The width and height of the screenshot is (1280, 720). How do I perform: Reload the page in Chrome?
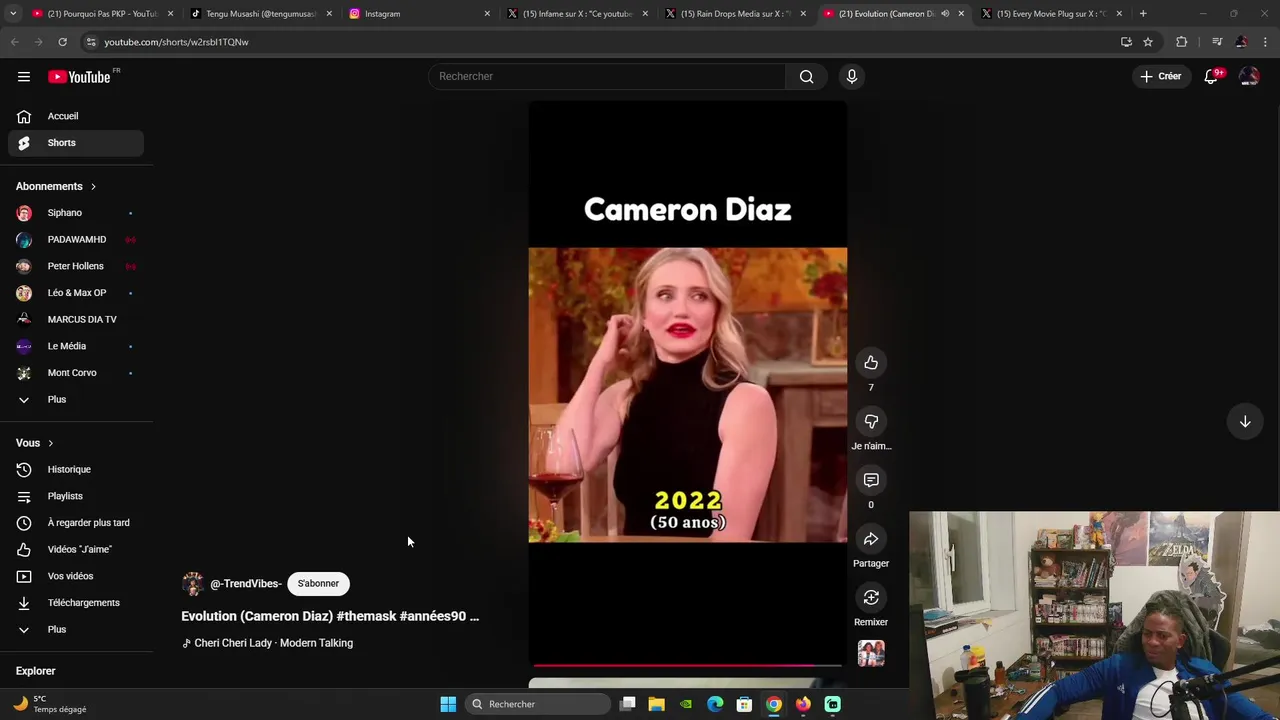[62, 42]
